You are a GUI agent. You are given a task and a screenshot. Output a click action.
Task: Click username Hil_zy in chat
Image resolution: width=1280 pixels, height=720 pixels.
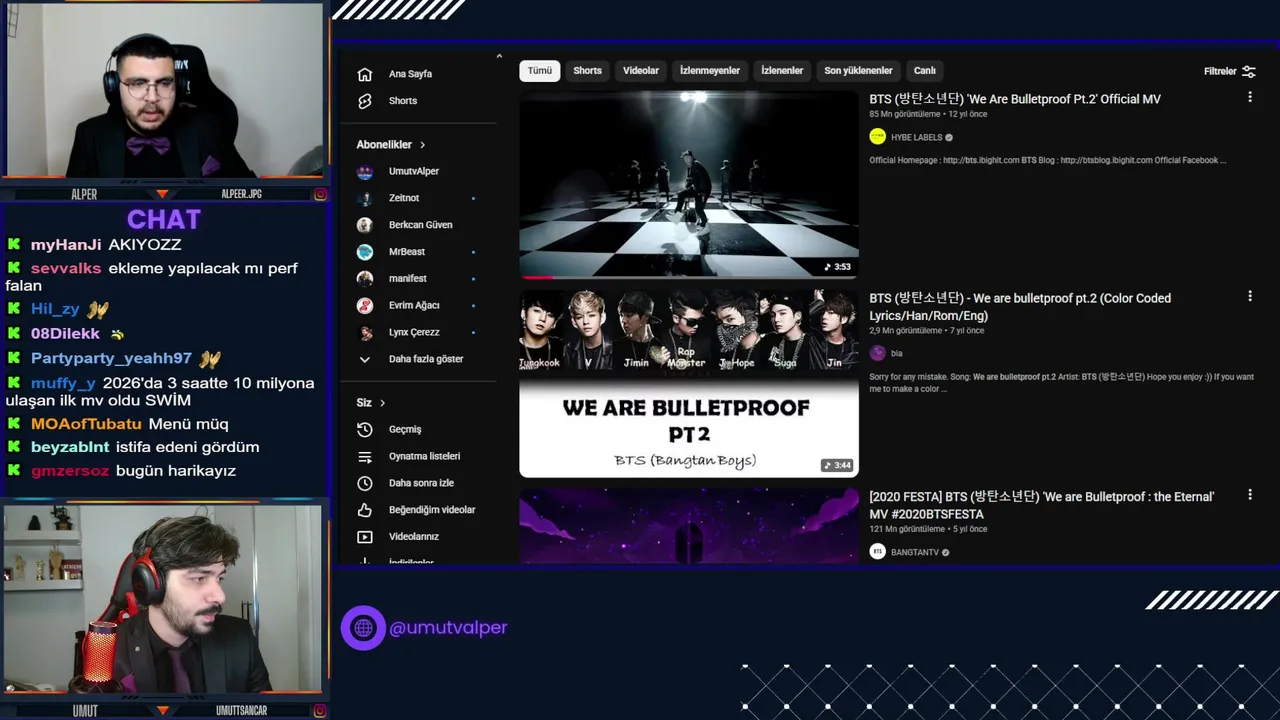55,309
